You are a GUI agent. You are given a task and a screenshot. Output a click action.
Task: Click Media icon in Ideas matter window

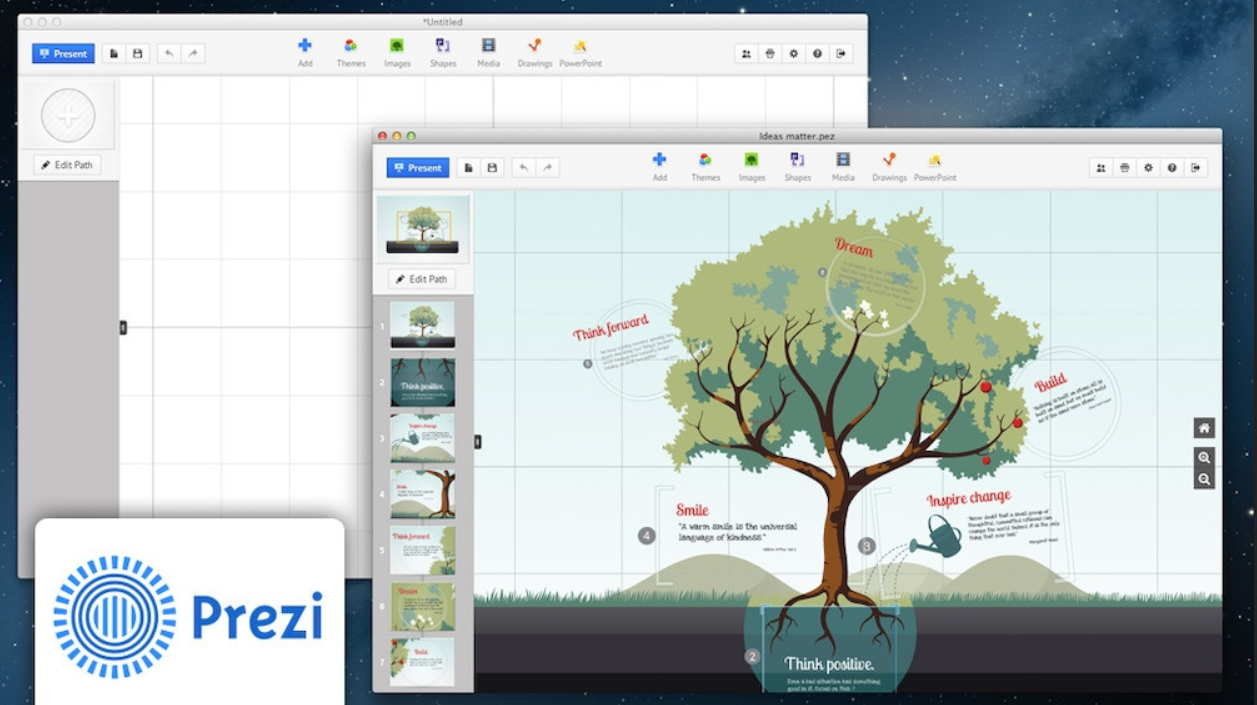(843, 160)
